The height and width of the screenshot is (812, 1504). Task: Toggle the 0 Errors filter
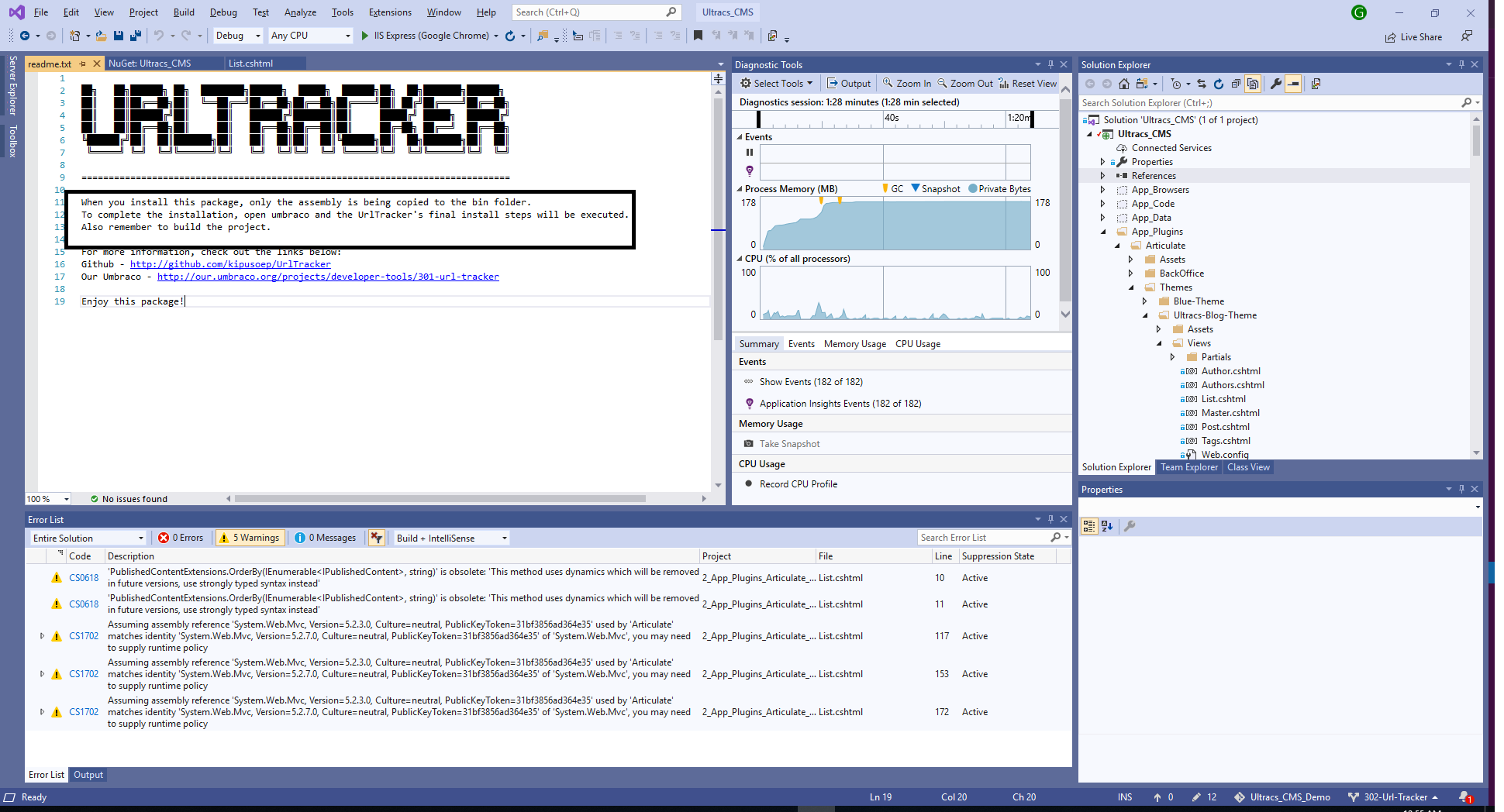click(x=181, y=538)
